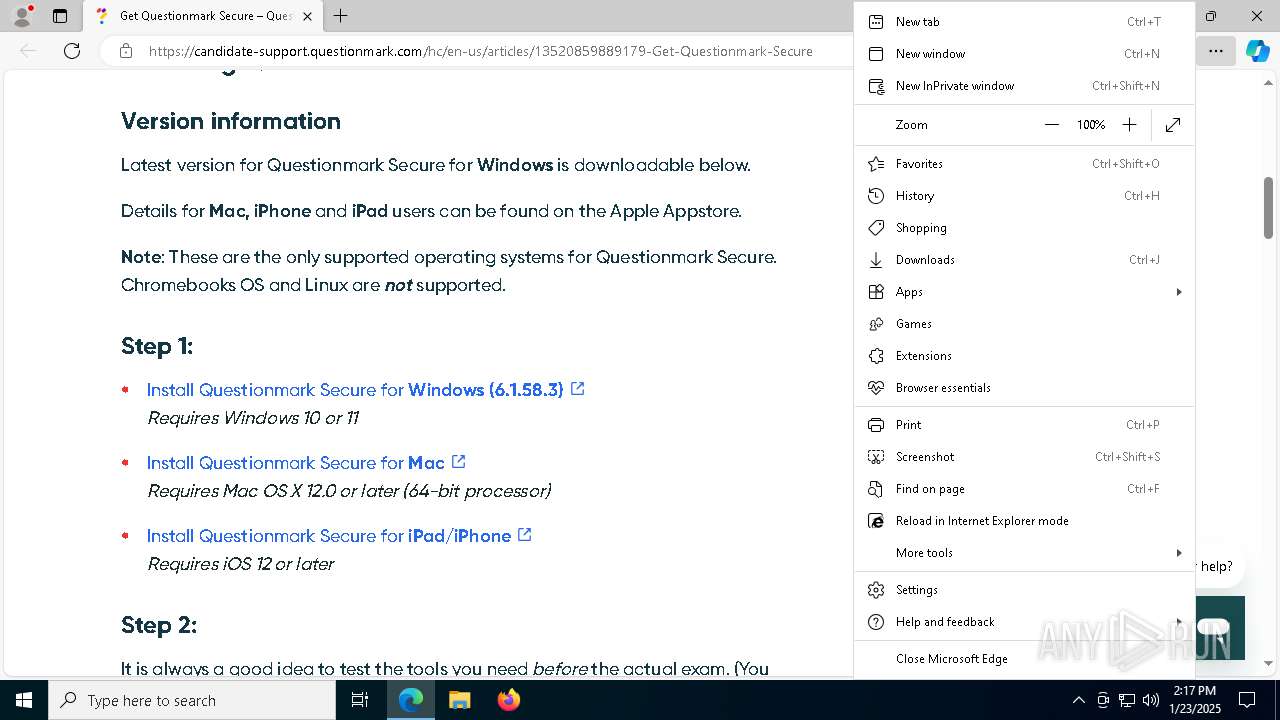Viewport: 1280px width, 720px height.
Task: Click the browser address bar URL
Action: click(480, 51)
